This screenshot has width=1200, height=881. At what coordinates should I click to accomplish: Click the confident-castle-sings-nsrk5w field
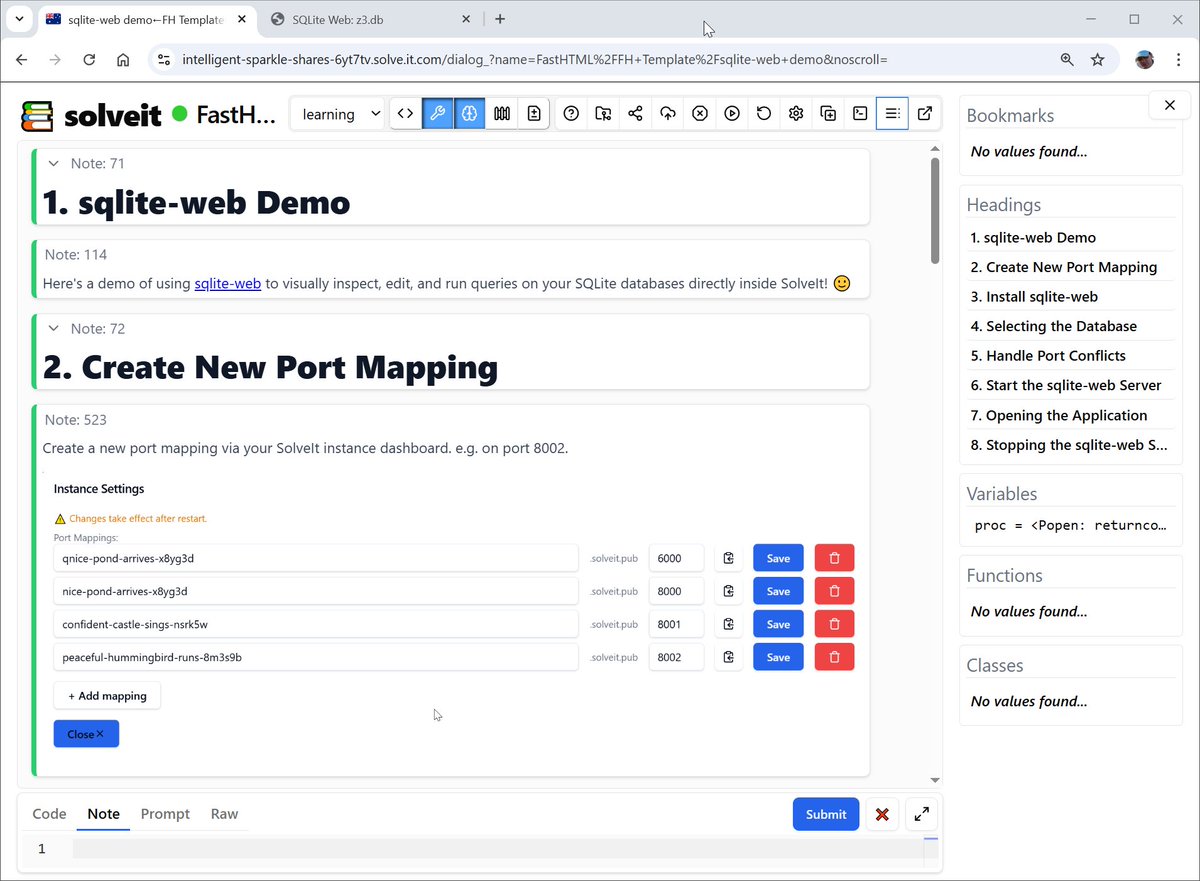pyautogui.click(x=316, y=624)
